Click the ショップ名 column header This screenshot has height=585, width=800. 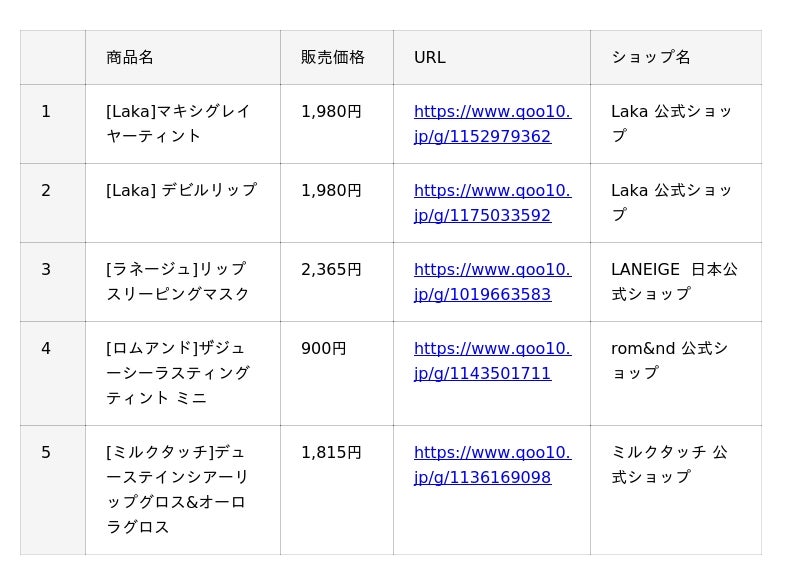651,58
